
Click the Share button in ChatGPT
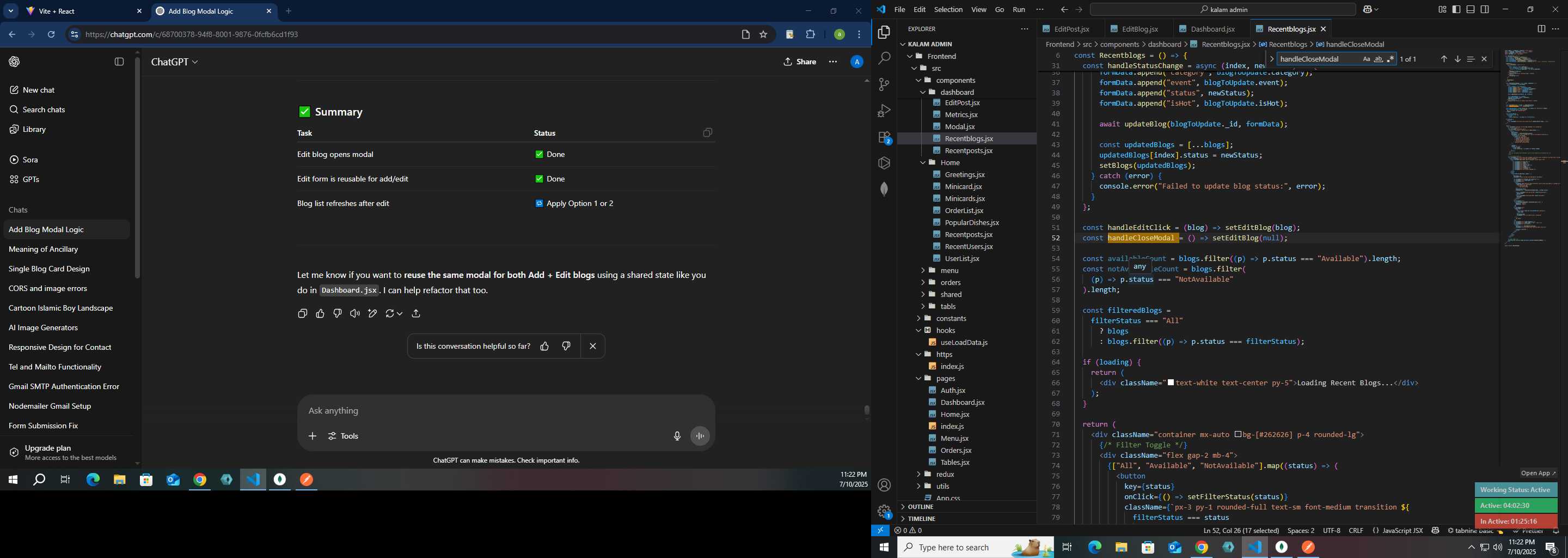click(800, 62)
